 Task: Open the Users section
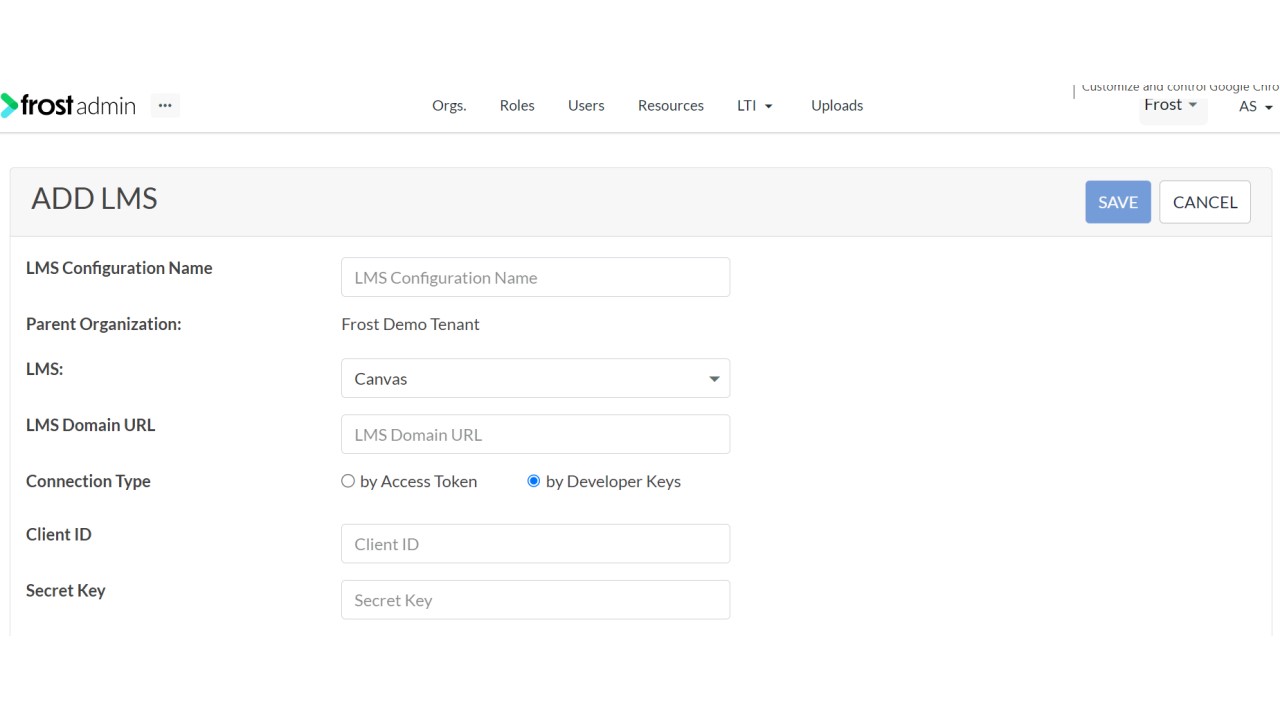(586, 105)
